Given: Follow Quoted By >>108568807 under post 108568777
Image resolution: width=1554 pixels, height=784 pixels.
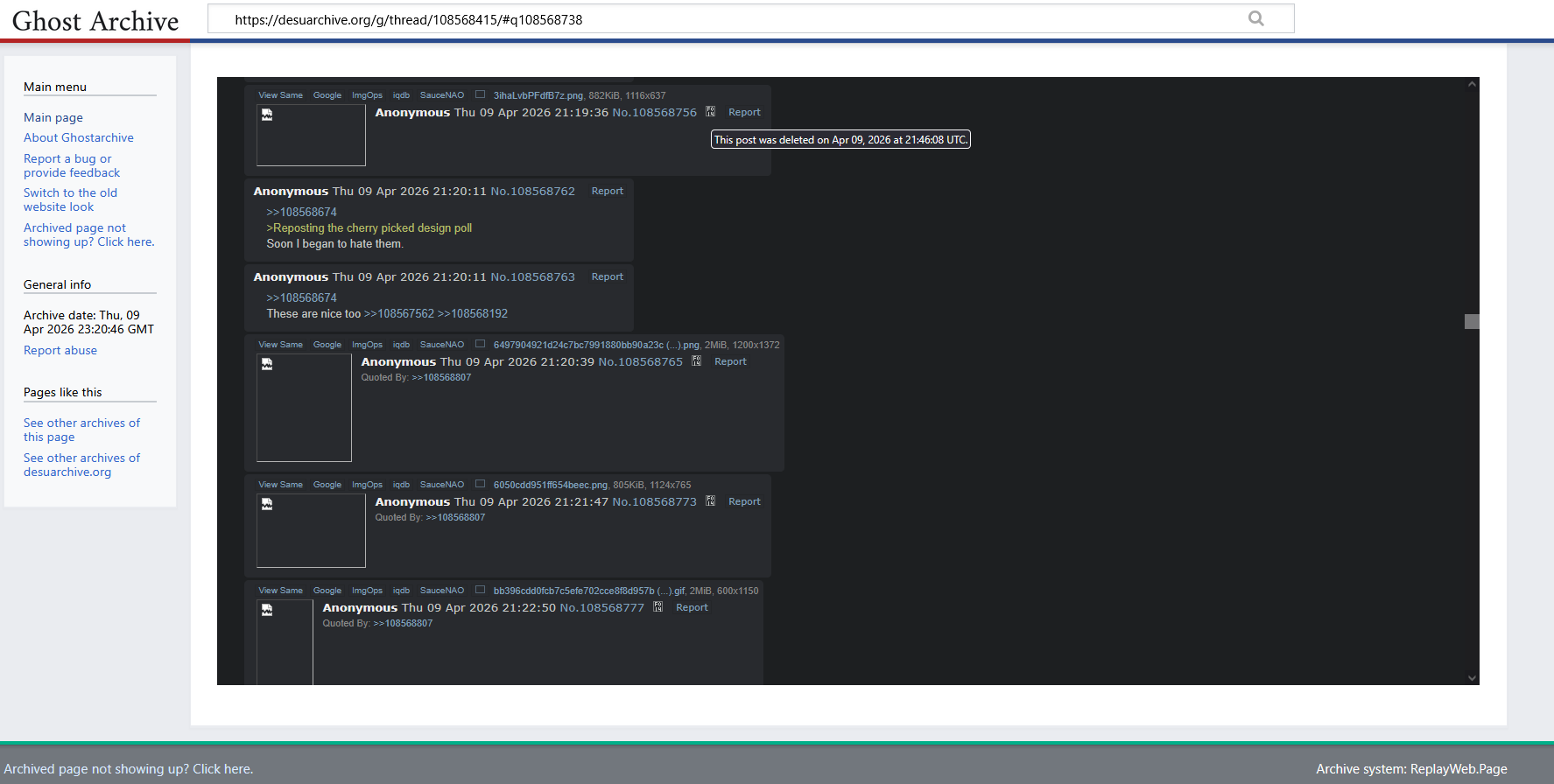Looking at the screenshot, I should (x=403, y=623).
